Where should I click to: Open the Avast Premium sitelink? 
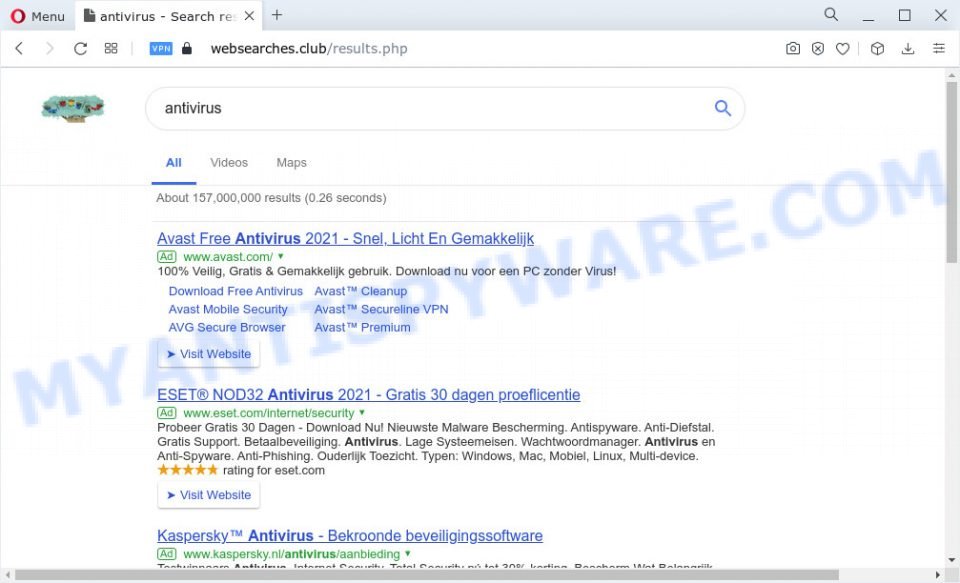(x=362, y=328)
